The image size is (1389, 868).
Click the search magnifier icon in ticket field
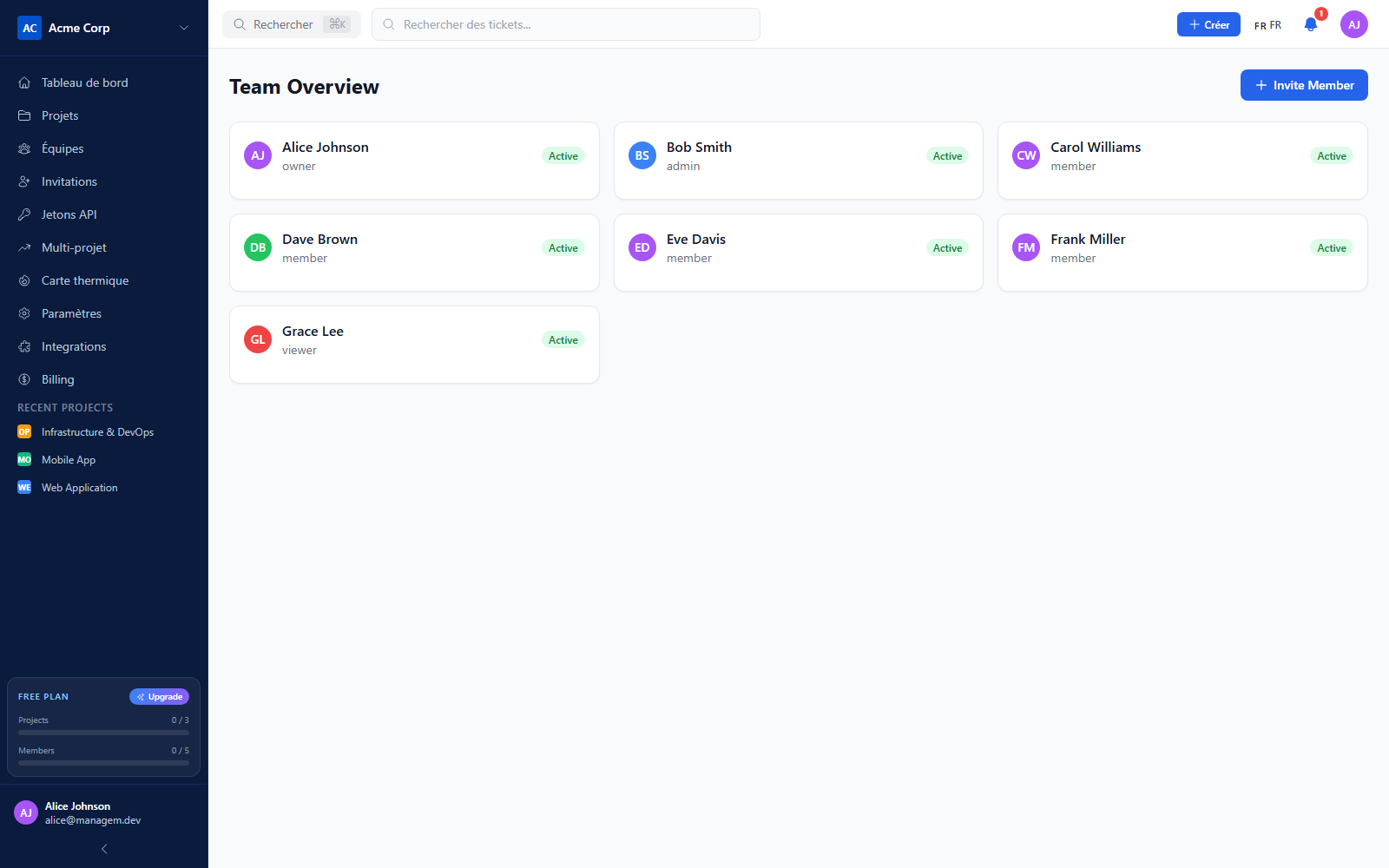(389, 24)
